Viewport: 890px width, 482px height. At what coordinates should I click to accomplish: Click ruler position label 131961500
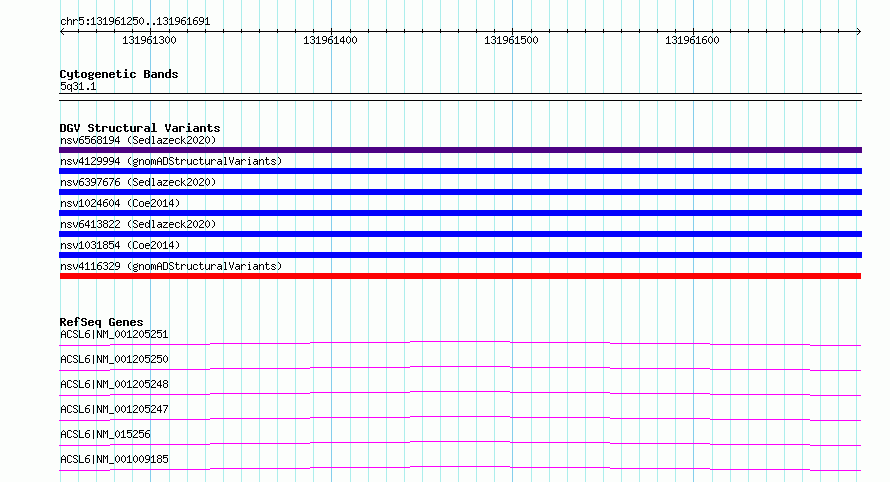point(511,40)
